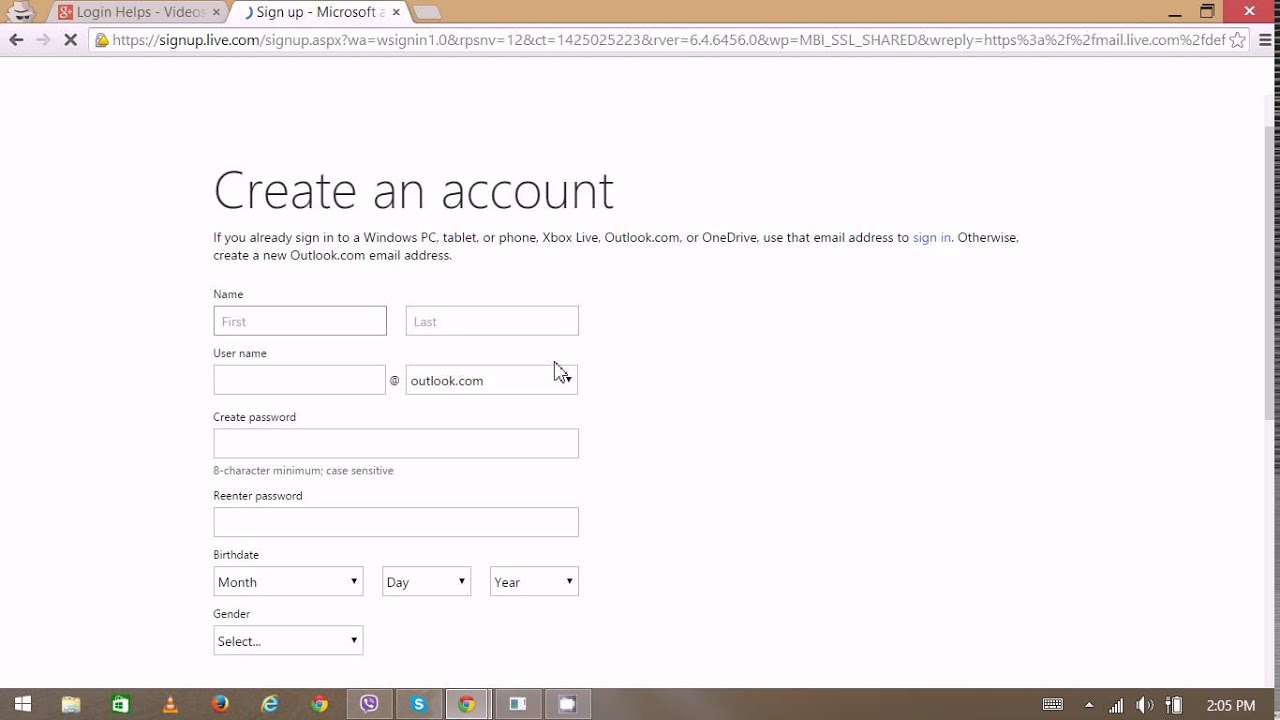Click the 8-character minimum hint text
The width and height of the screenshot is (1280, 720).
coord(303,471)
